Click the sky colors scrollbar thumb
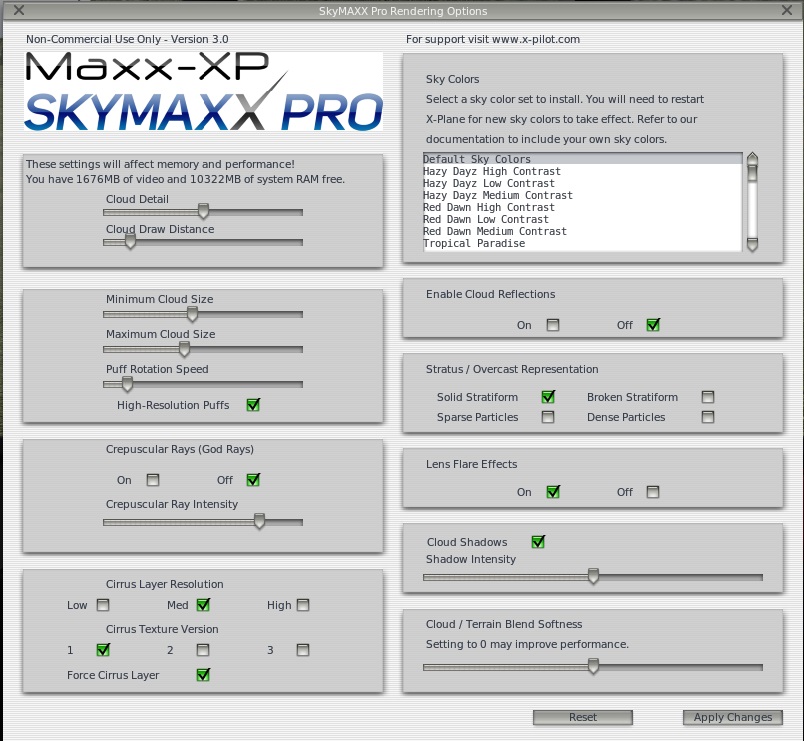 (x=752, y=173)
